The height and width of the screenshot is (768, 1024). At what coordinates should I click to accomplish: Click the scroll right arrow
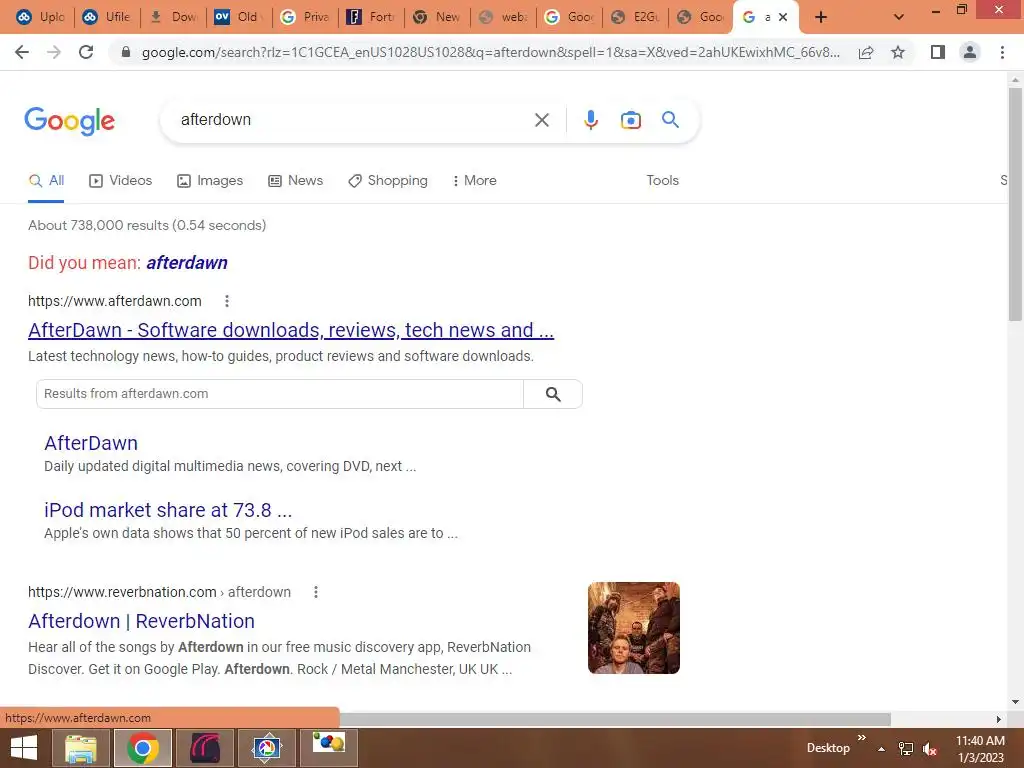(x=999, y=719)
